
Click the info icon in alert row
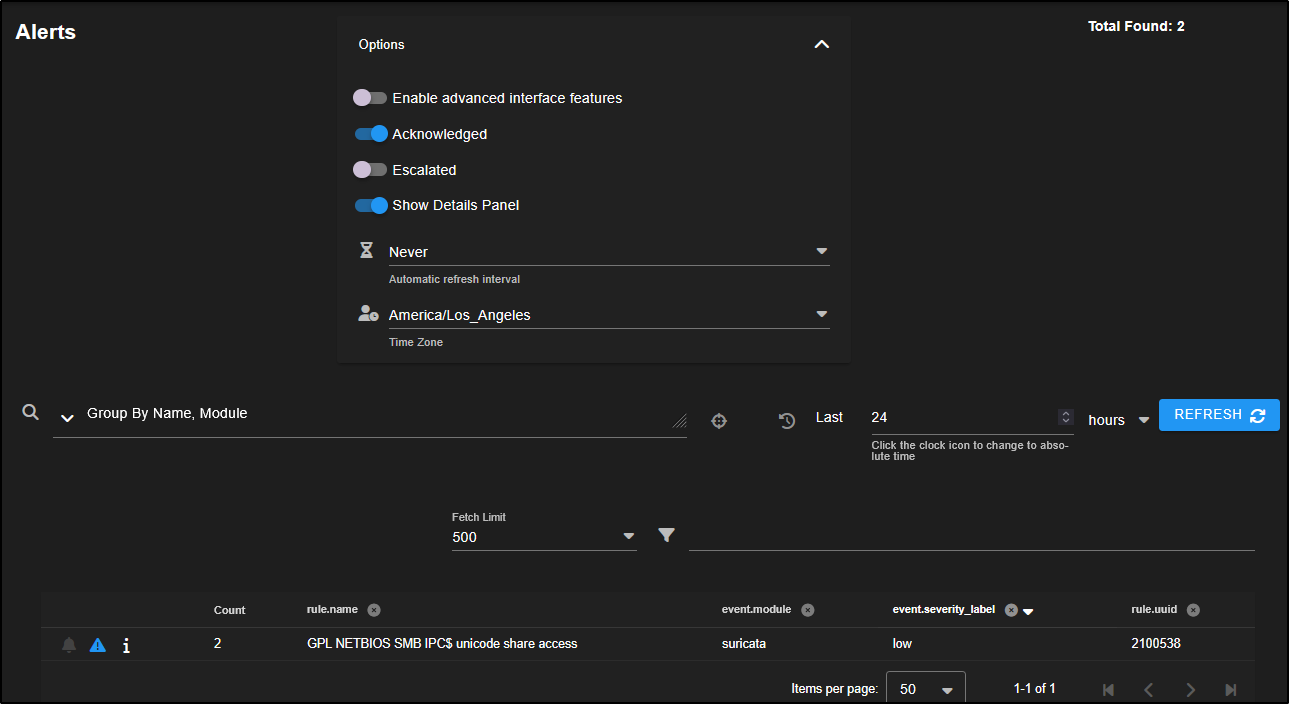(126, 645)
